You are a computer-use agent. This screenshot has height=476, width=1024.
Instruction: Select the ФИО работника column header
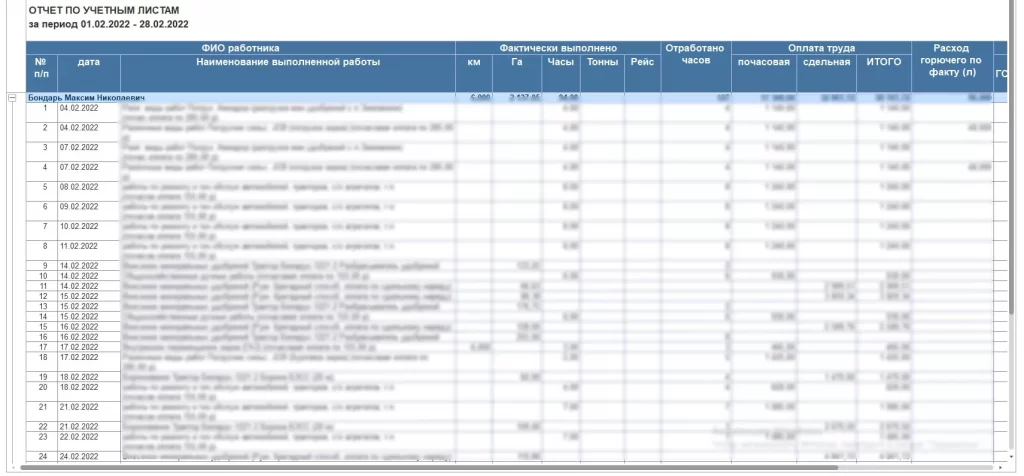240,48
